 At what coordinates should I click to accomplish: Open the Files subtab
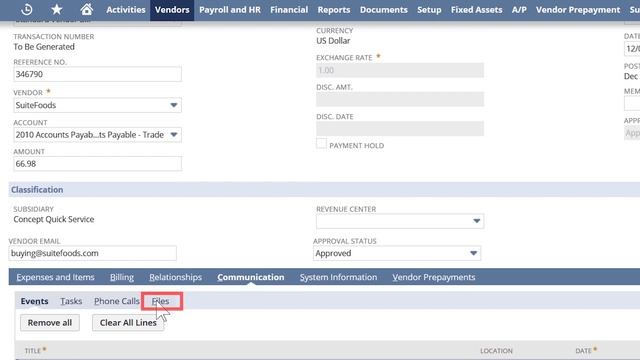pyautogui.click(x=160, y=301)
